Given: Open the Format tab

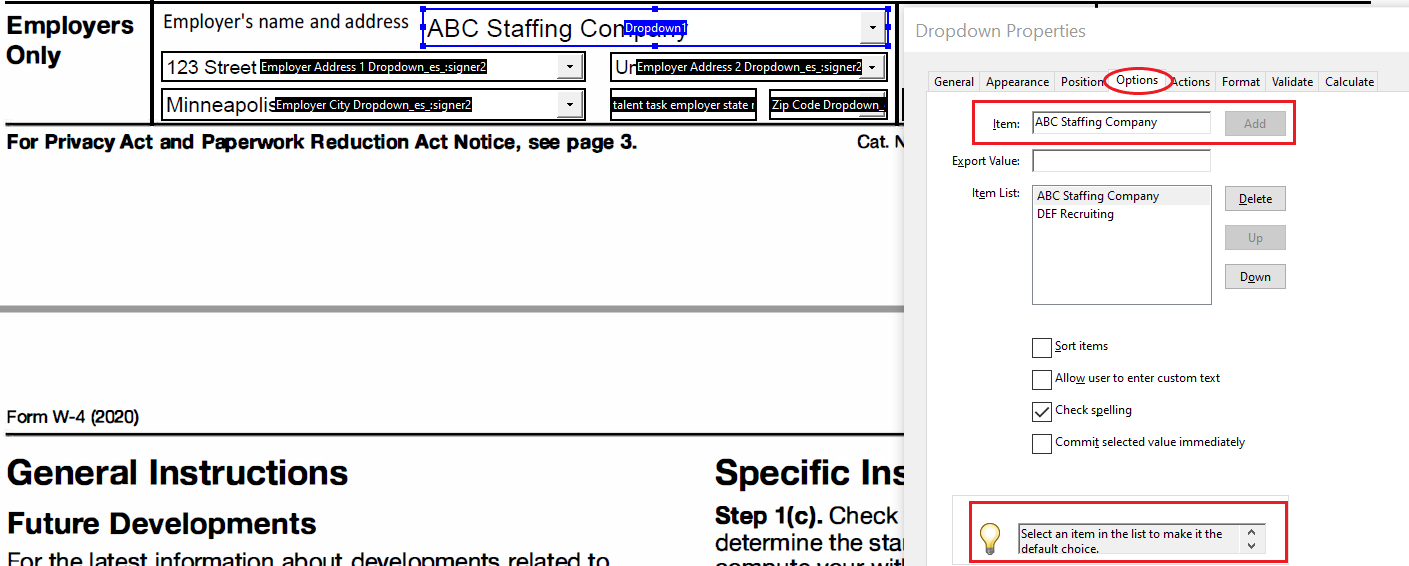Looking at the screenshot, I should (1240, 82).
